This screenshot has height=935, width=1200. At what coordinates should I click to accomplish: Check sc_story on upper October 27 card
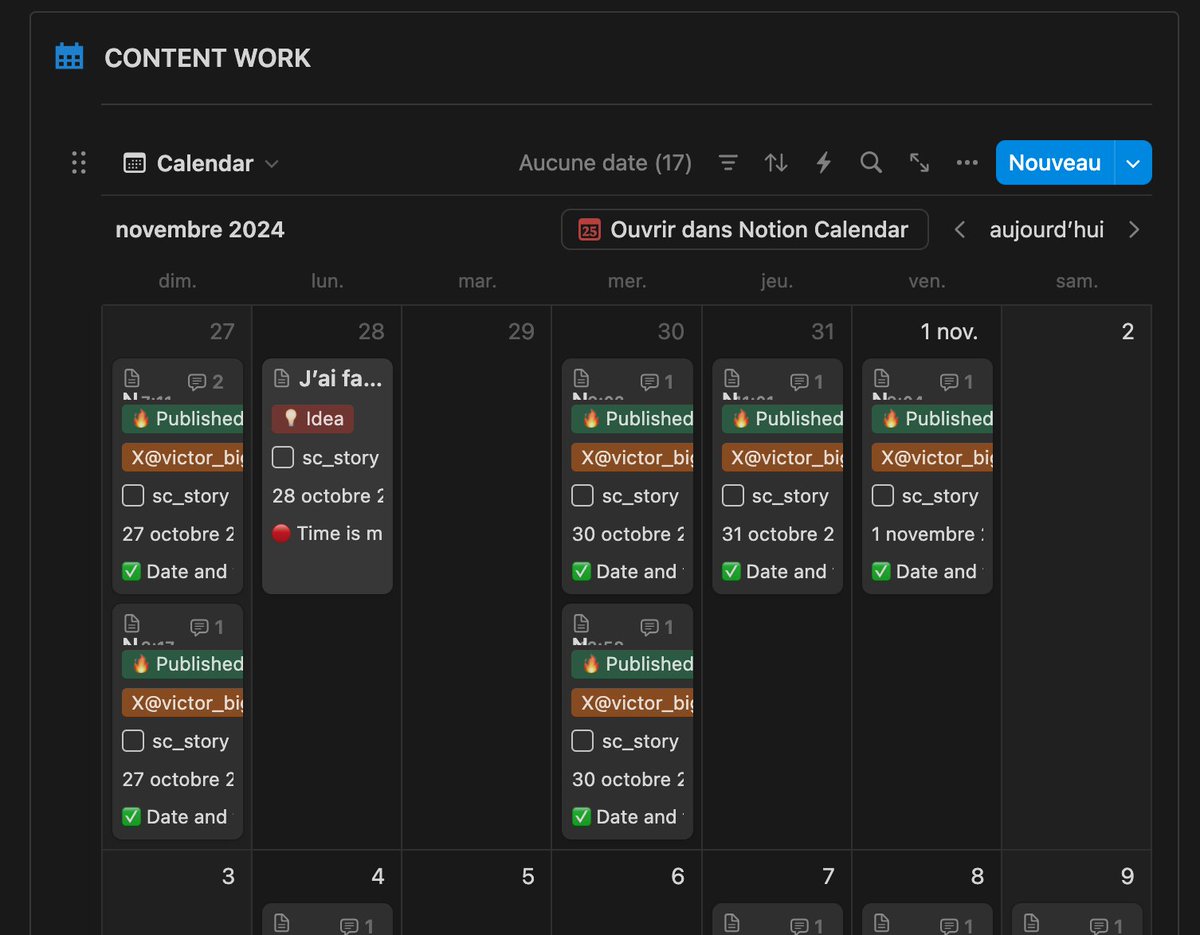point(133,496)
